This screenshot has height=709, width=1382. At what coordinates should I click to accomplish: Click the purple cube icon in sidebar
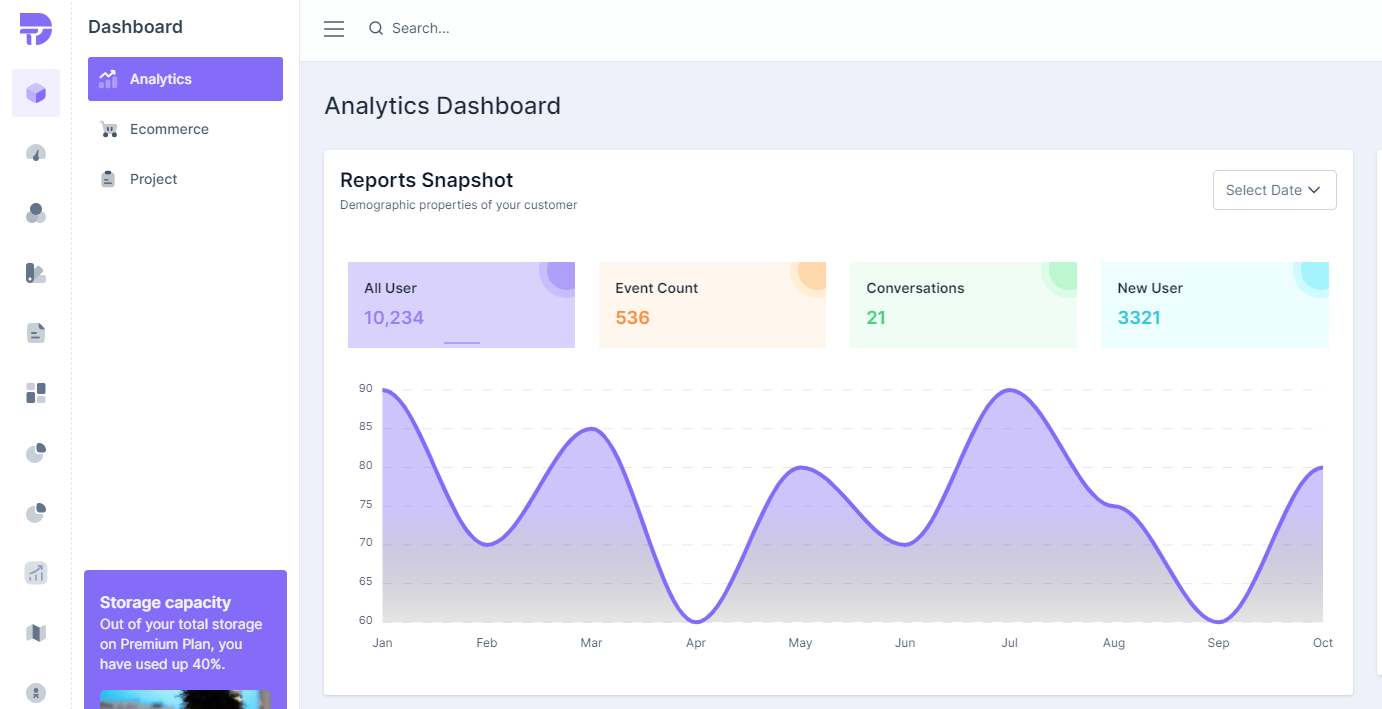36,93
